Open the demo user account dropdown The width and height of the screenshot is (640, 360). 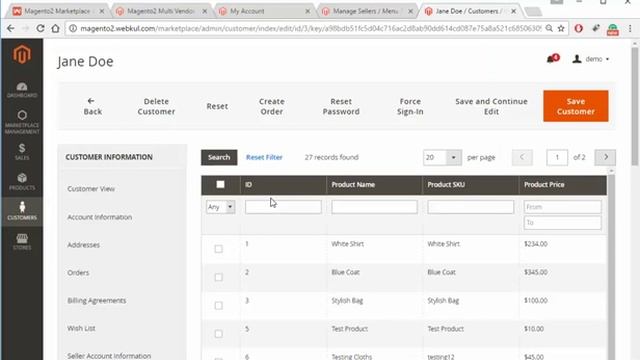(x=591, y=59)
